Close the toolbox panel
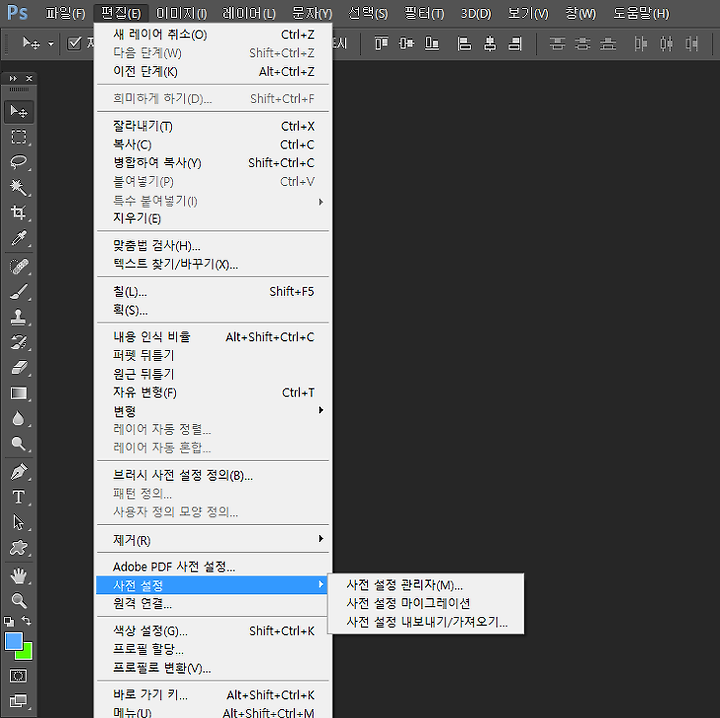This screenshot has width=720, height=718. pos(29,79)
